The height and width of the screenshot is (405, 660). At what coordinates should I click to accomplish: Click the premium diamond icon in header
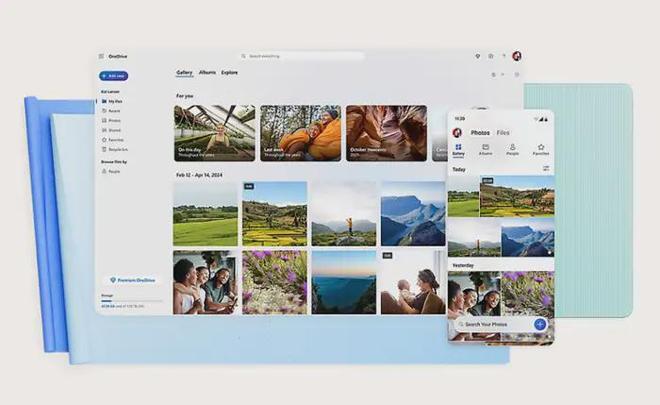coord(476,56)
